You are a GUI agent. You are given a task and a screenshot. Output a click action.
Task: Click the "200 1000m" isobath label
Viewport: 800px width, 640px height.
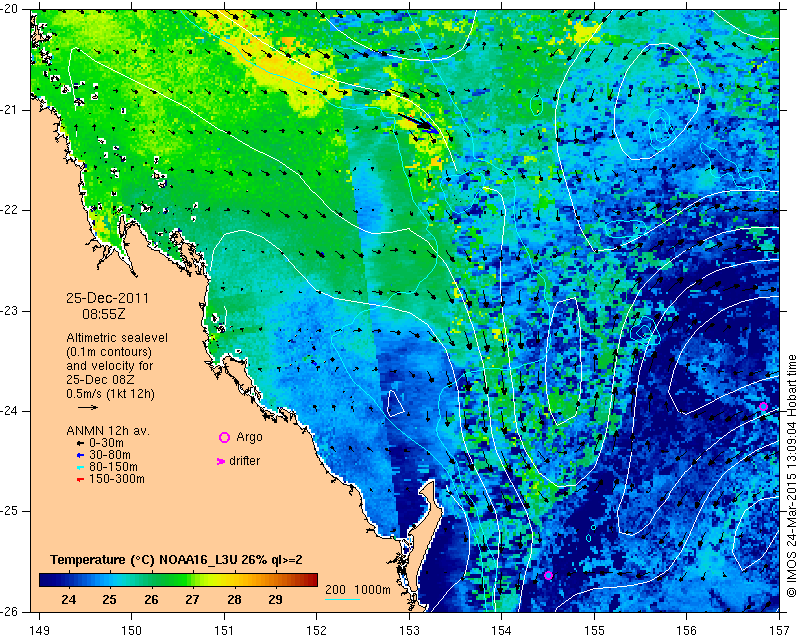pyautogui.click(x=358, y=590)
